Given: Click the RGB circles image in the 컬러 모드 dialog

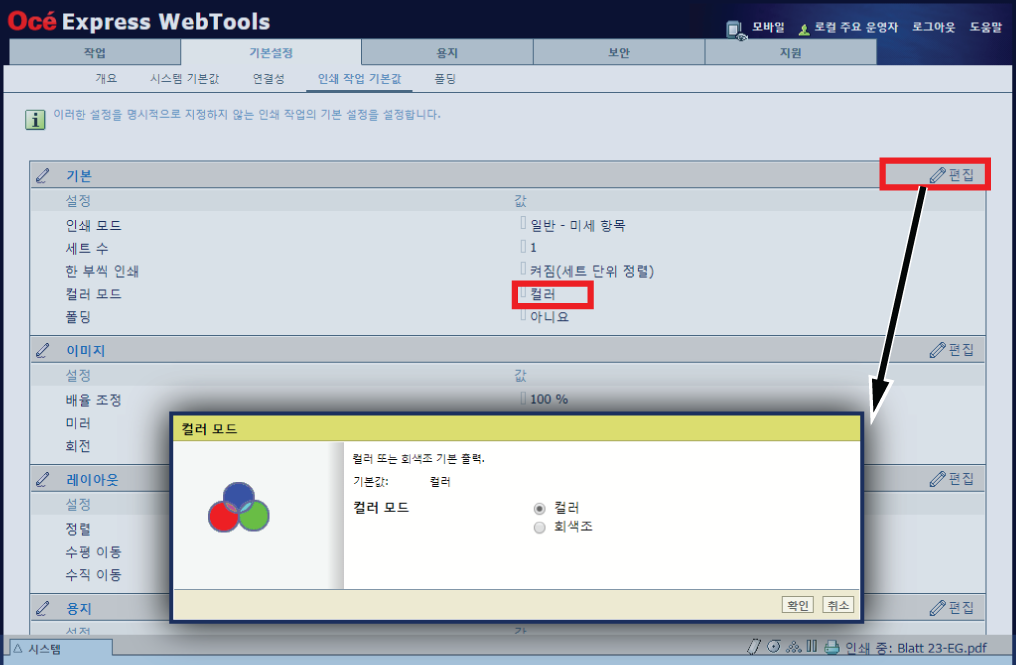Looking at the screenshot, I should point(238,508).
